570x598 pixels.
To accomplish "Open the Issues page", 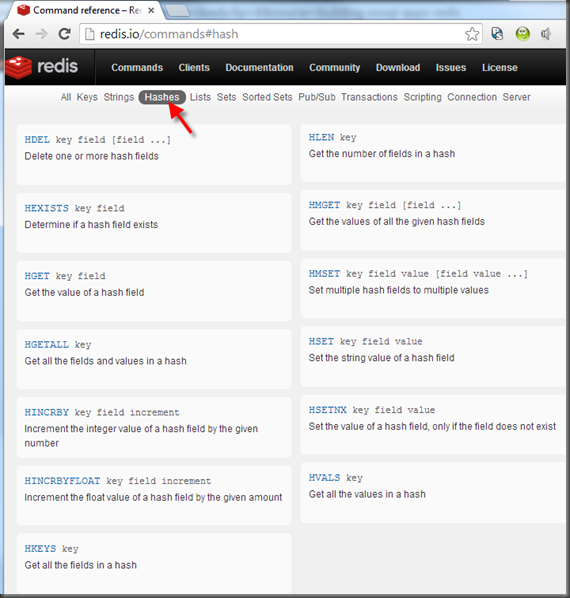I will 451,68.
